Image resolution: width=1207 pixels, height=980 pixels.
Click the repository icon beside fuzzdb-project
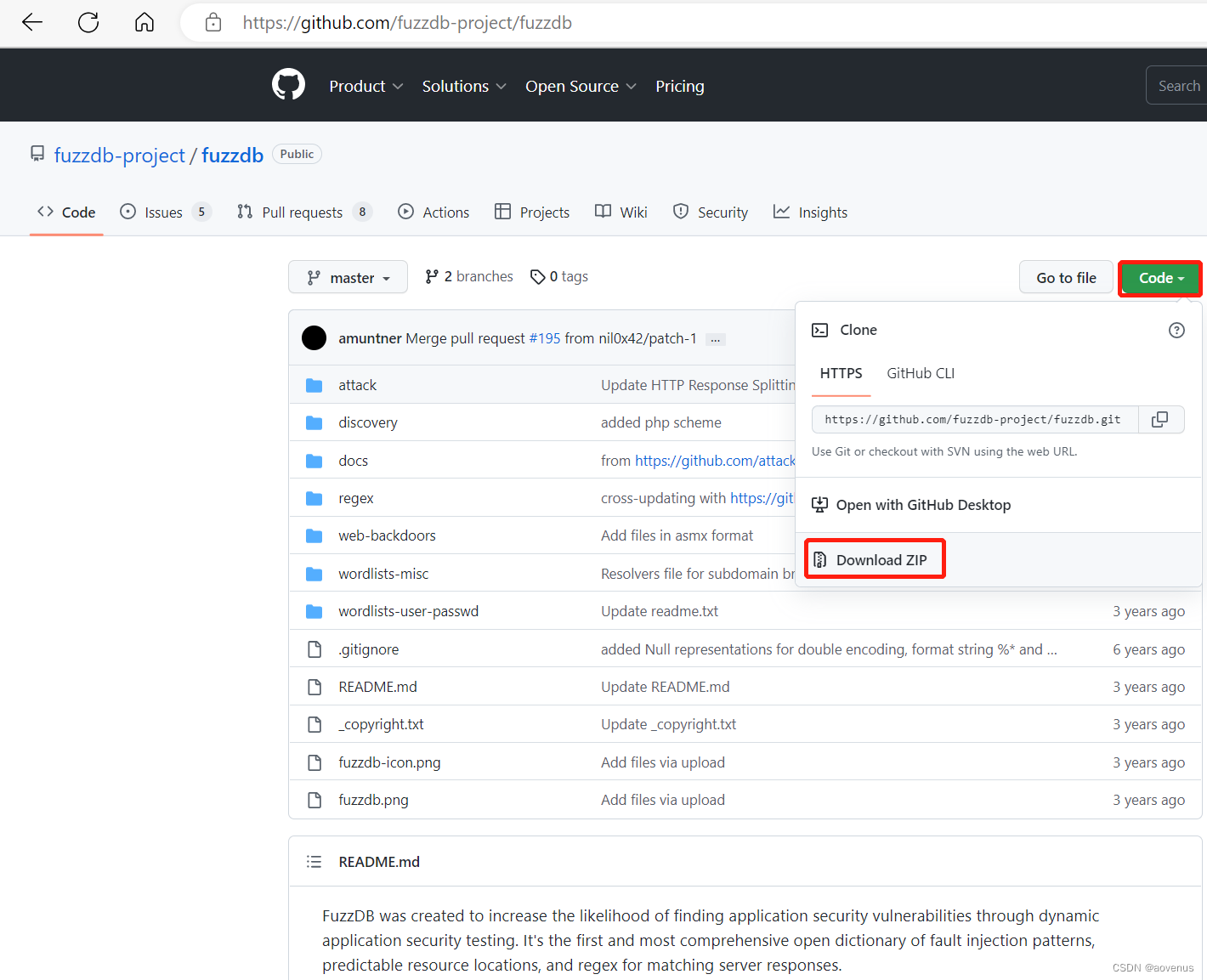coord(37,154)
